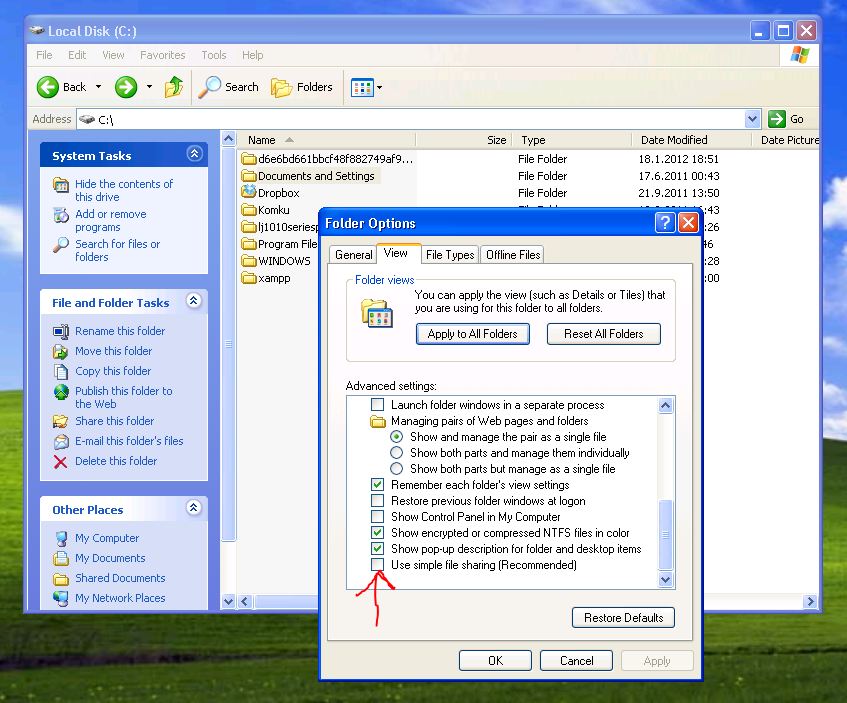Viewport: 847px width, 703px height.
Task: Click the Apply to All Folders button
Action: (472, 334)
